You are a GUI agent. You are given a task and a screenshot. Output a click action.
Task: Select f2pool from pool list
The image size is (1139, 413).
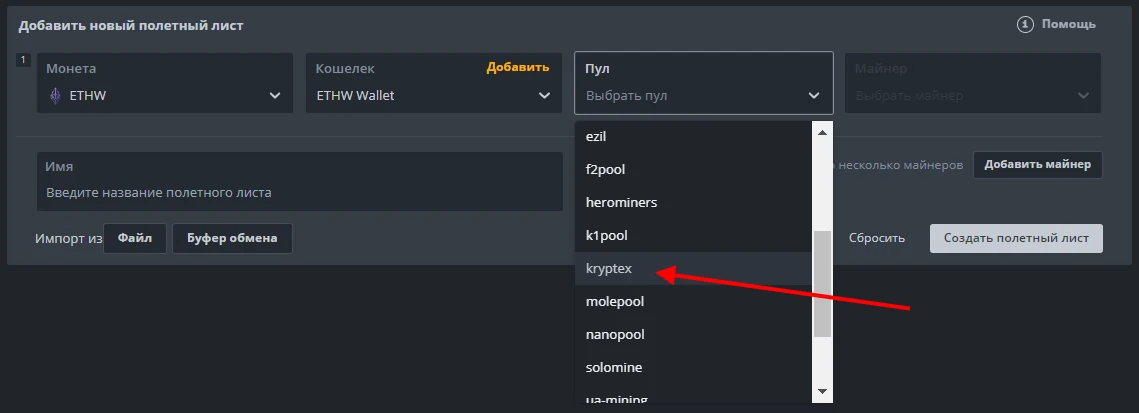(x=605, y=169)
